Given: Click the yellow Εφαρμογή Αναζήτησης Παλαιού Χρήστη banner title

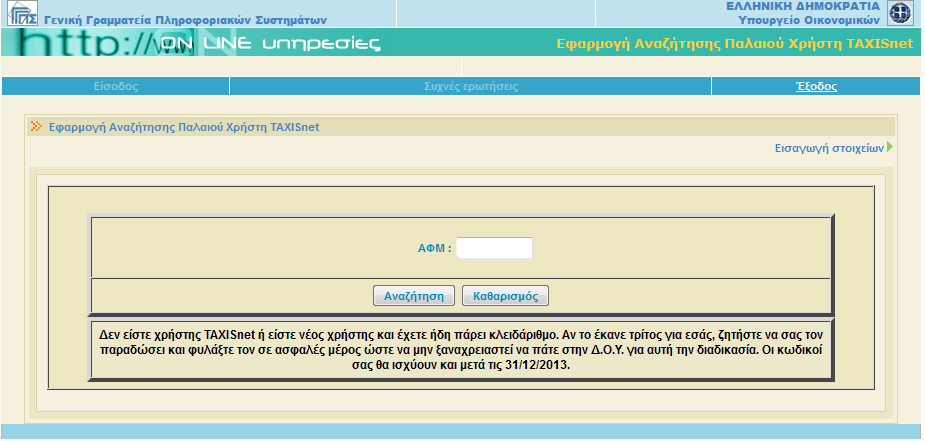Looking at the screenshot, I should (734, 43).
